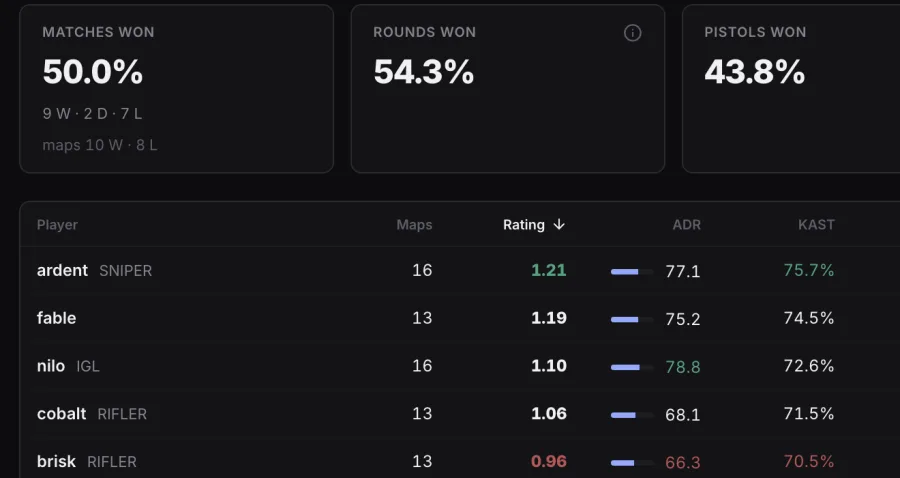Click the 71.5% KAST value
This screenshot has height=478, width=900.
tap(809, 414)
